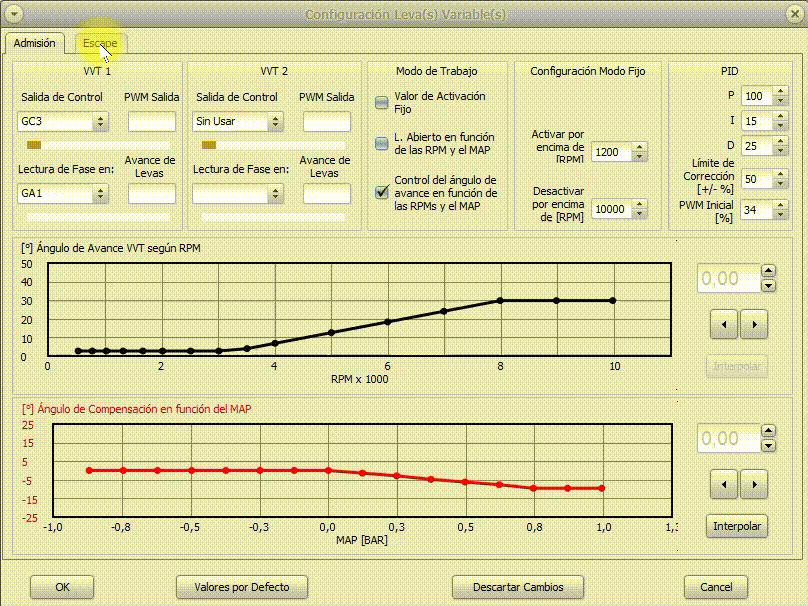The image size is (808, 606).
Task: Move to previous MAP graph point
Action: pos(723,484)
